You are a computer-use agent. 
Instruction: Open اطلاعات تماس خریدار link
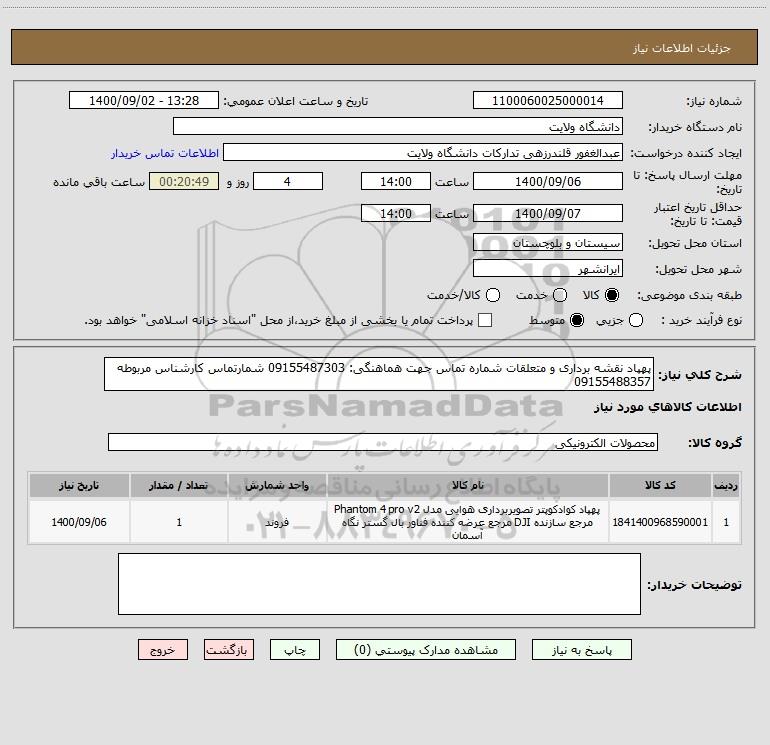[165, 153]
